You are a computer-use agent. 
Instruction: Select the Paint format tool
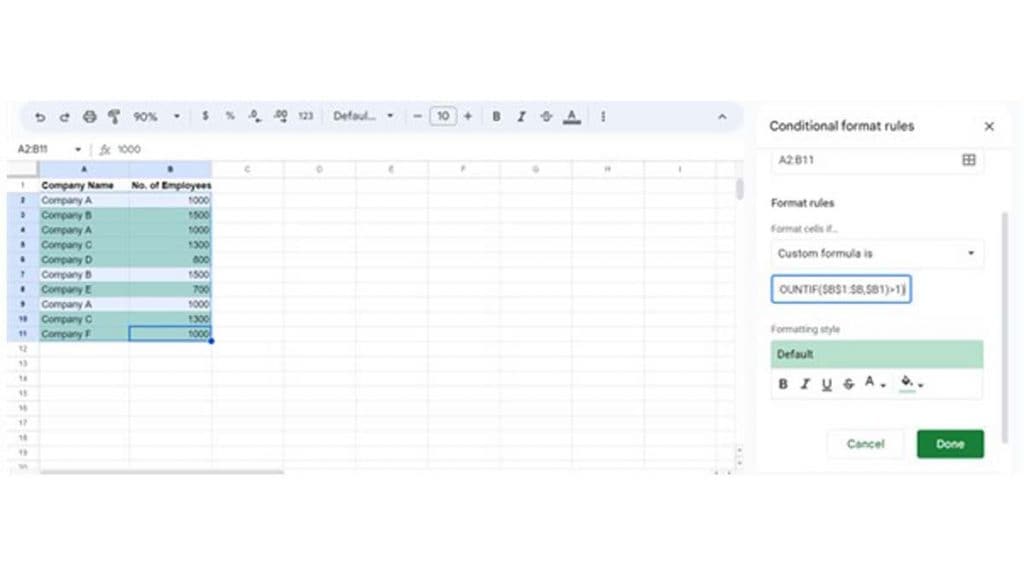114,116
